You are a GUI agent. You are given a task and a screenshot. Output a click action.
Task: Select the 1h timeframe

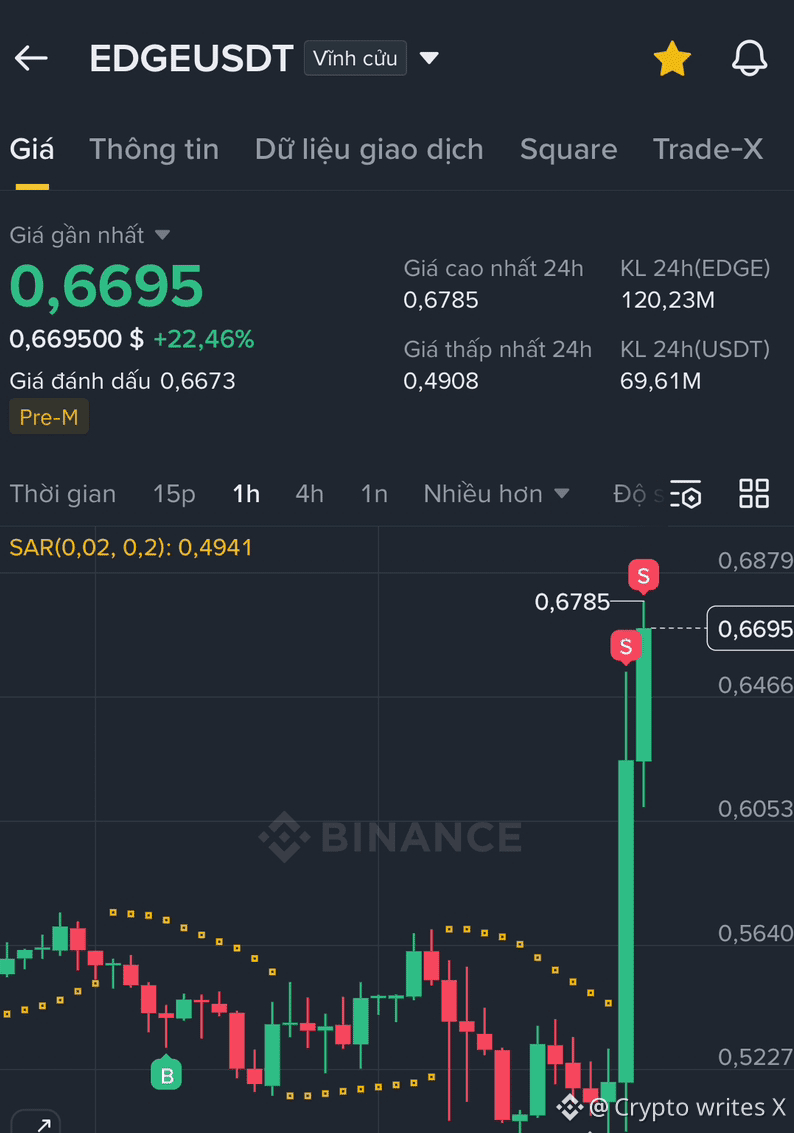(x=246, y=494)
